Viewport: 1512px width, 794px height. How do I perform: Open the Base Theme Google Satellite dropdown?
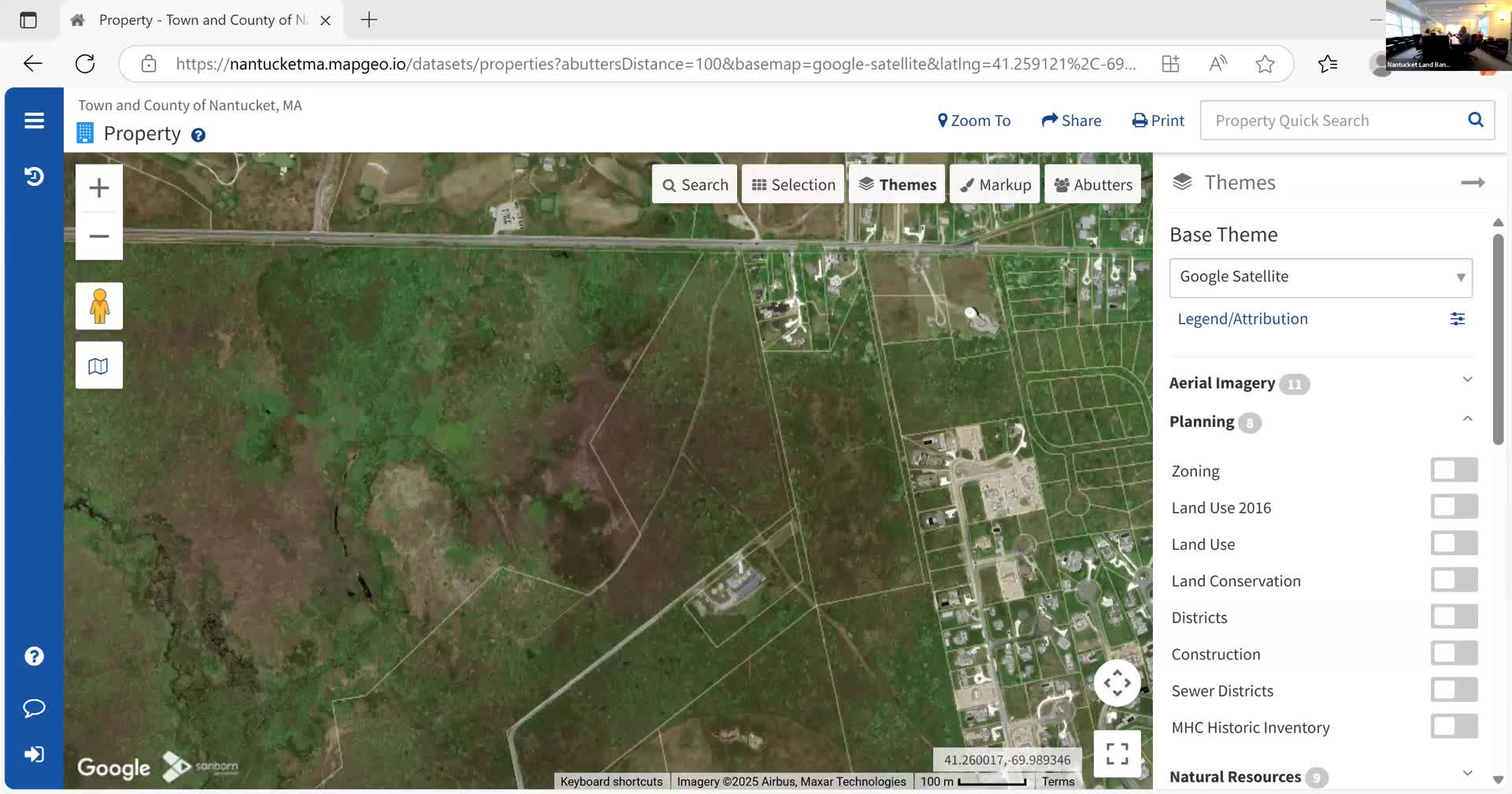coord(1321,277)
